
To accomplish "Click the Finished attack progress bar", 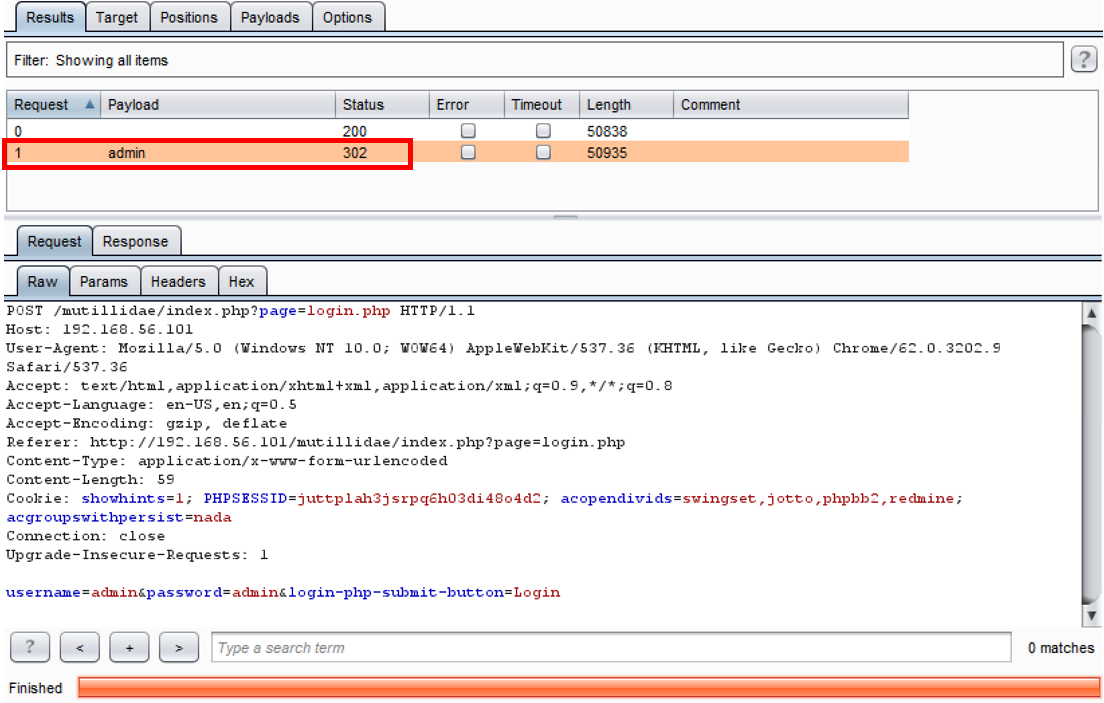I will (x=588, y=688).
